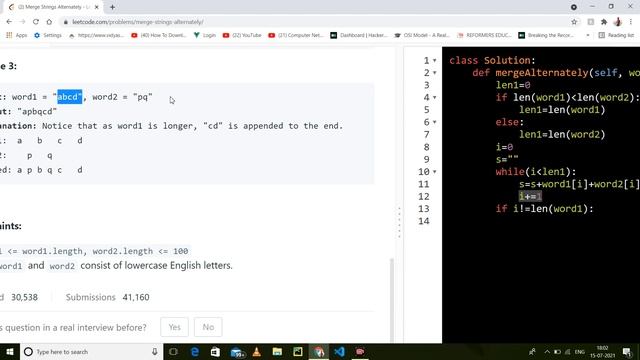This screenshot has width=640, height=360.
Task: Click the code line "i+=1"
Action: point(530,197)
